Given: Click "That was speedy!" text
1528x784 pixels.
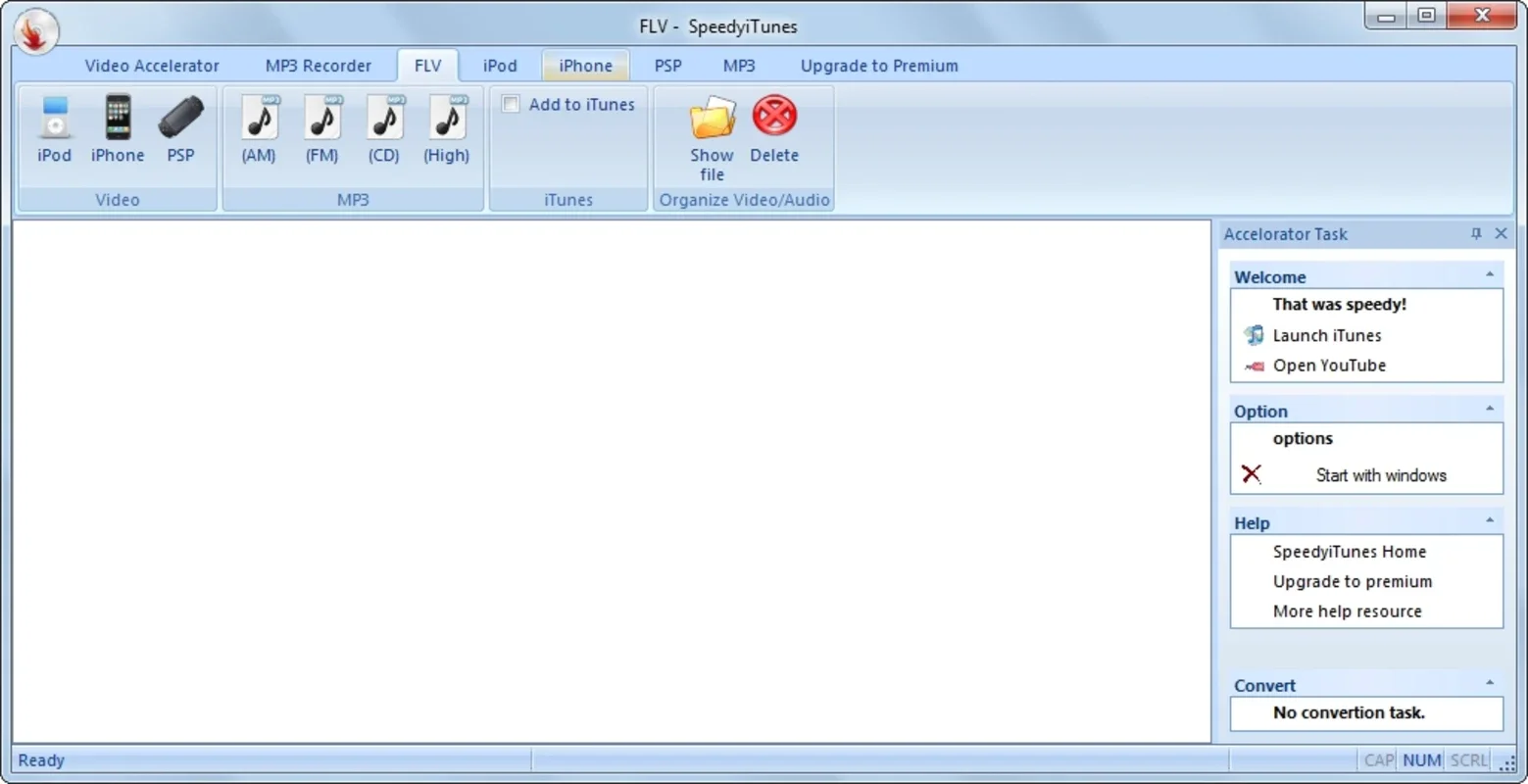Looking at the screenshot, I should pyautogui.click(x=1339, y=305).
